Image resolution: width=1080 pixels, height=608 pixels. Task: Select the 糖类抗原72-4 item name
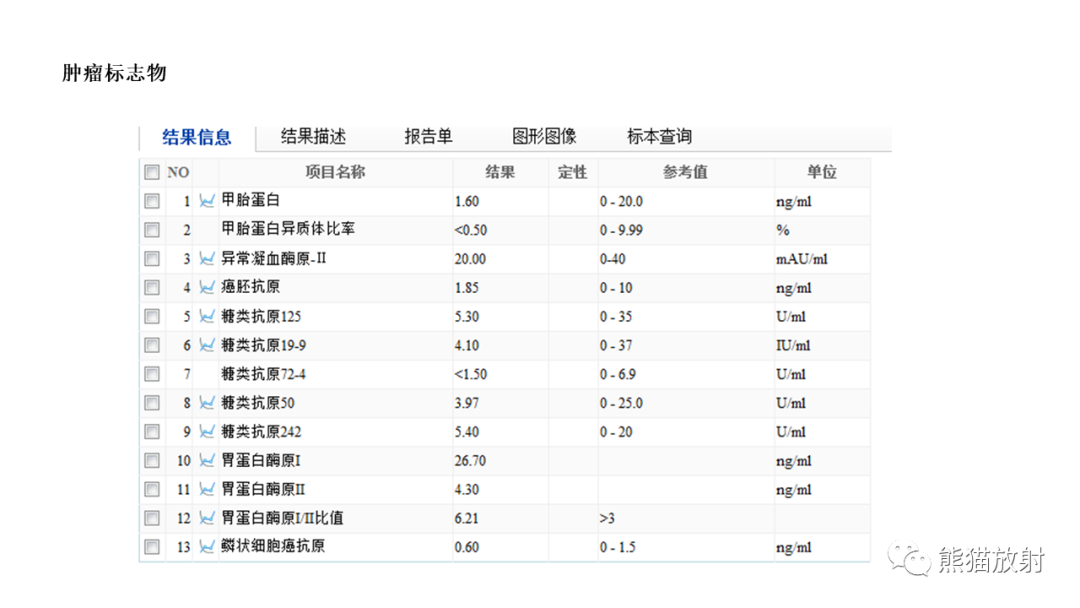coord(264,374)
